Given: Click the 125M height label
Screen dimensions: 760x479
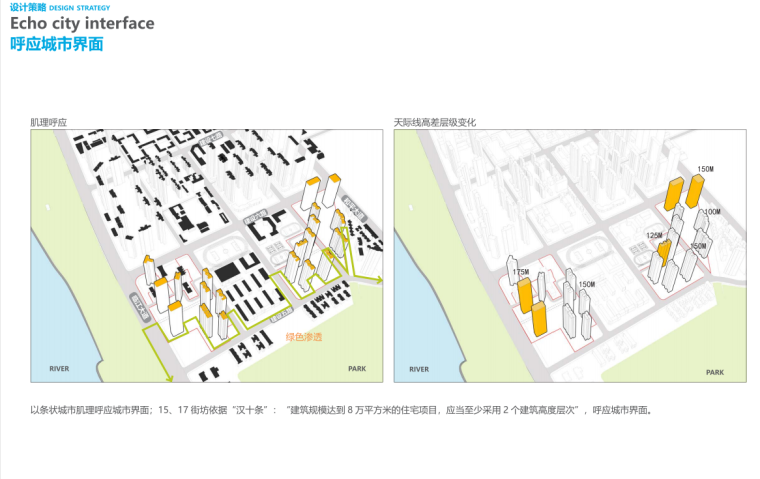Looking at the screenshot, I should (x=655, y=236).
